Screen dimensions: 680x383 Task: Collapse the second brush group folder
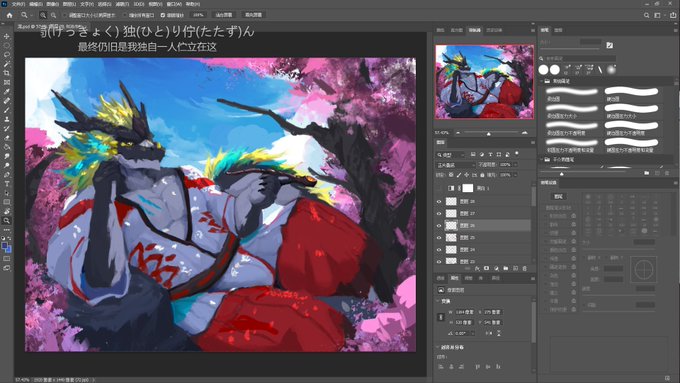[542, 160]
